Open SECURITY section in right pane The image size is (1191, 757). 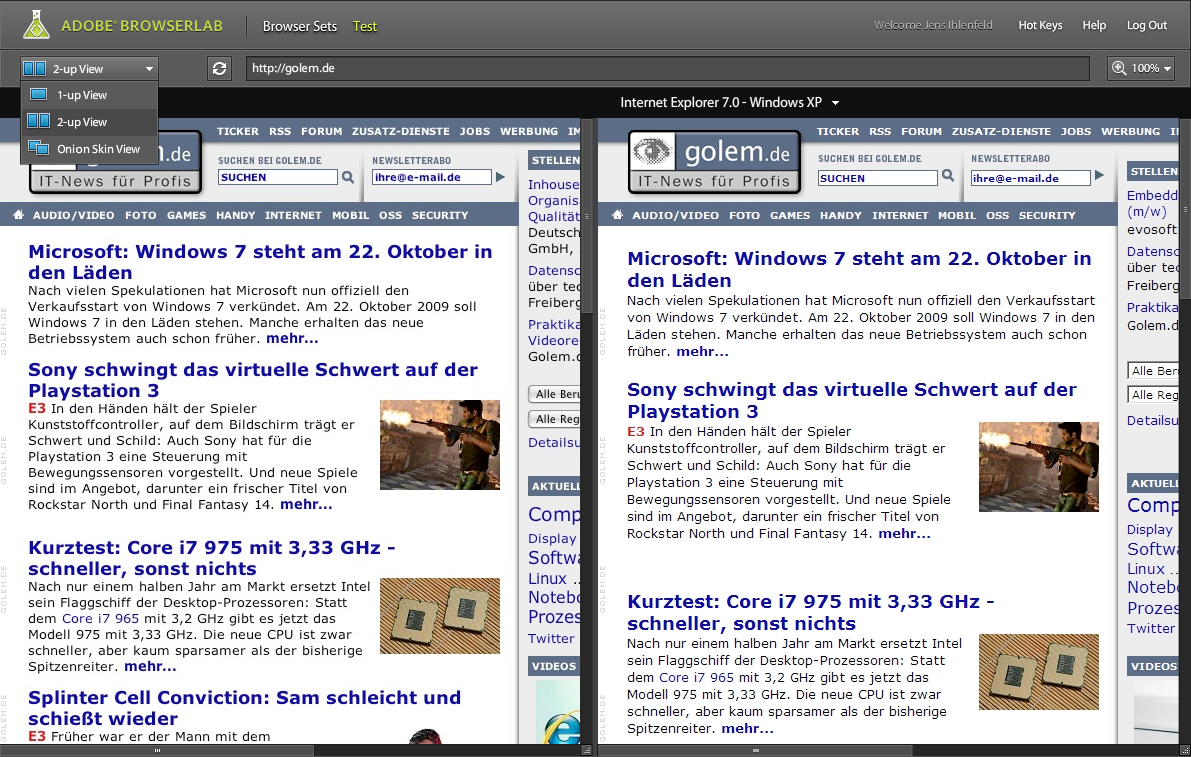click(1047, 215)
